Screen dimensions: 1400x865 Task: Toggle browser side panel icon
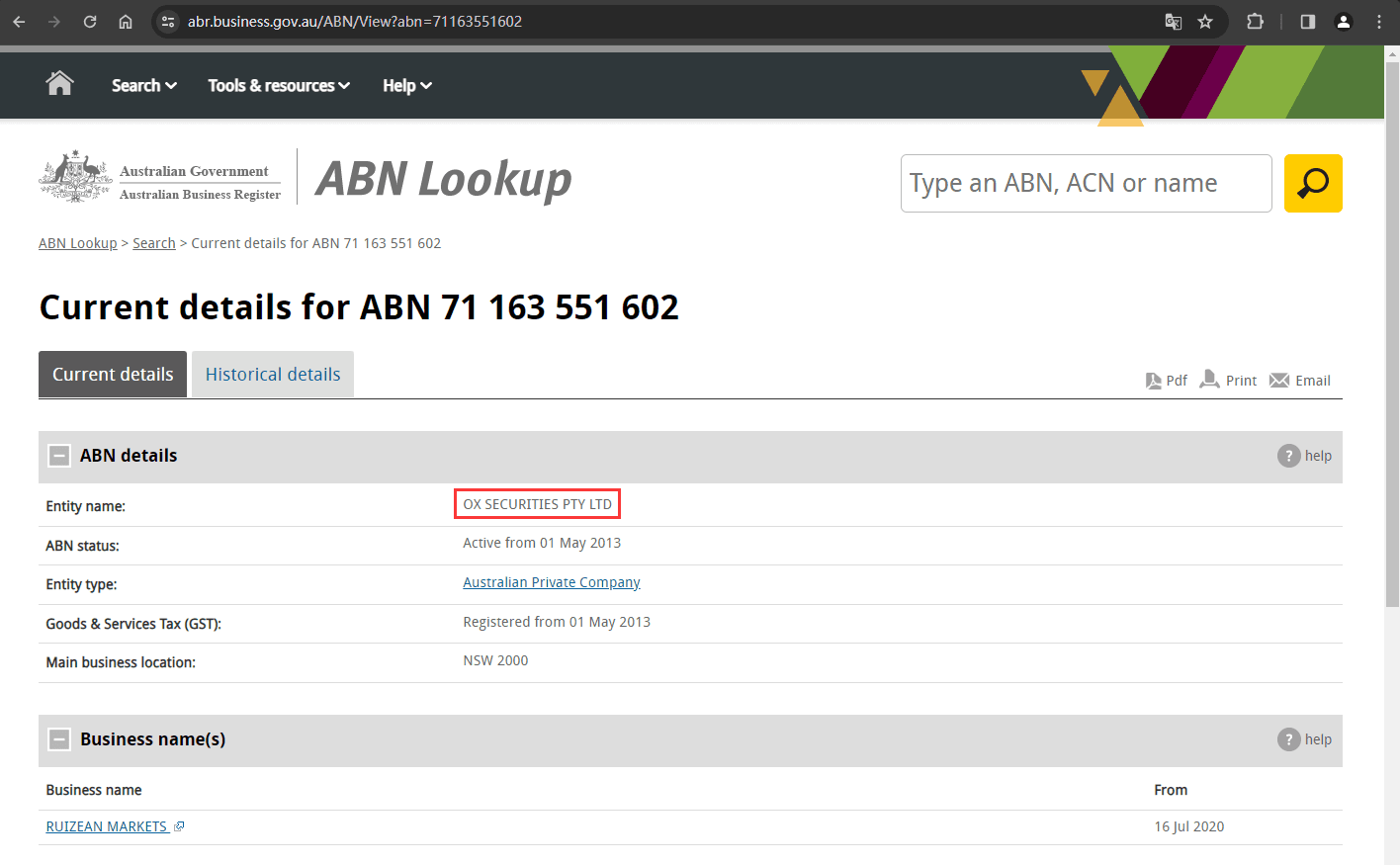[x=1308, y=22]
